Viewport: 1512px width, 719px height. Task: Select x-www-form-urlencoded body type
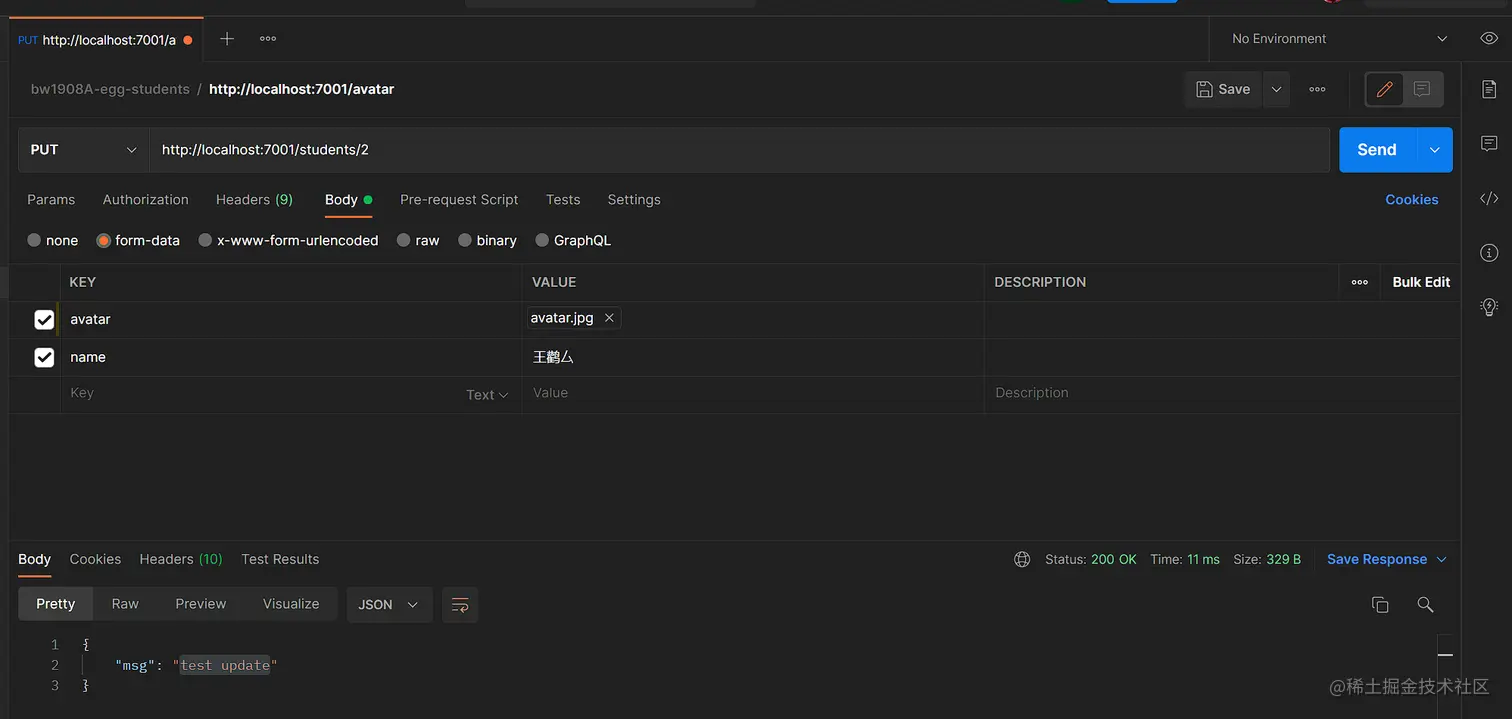click(205, 241)
